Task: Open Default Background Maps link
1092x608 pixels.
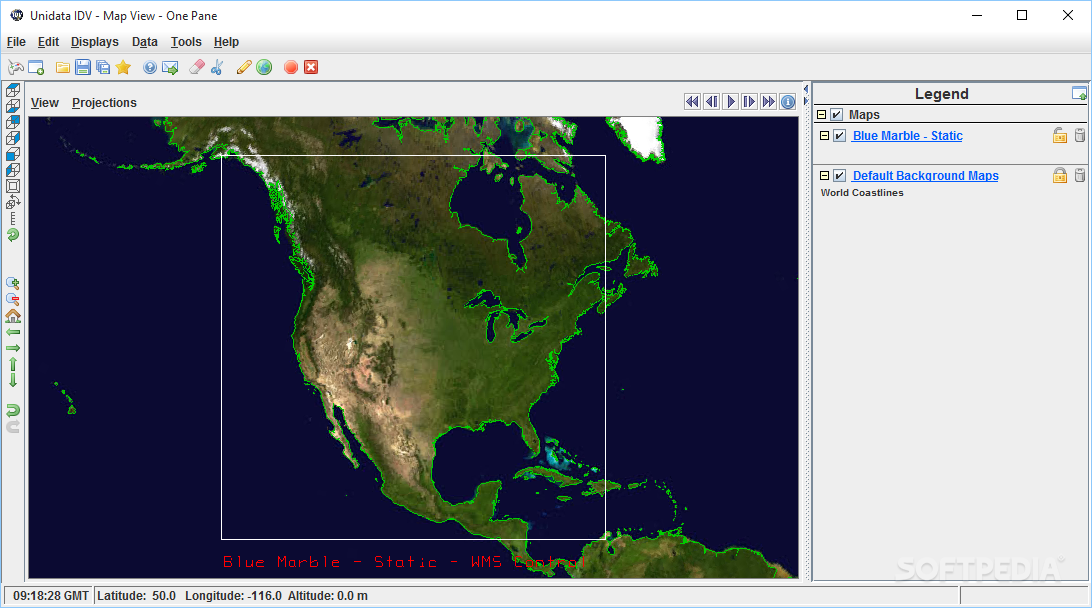Action: tap(926, 176)
